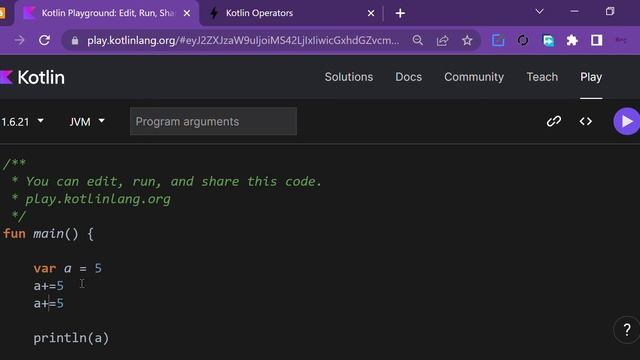Focus the Program arguments field

pos(213,121)
